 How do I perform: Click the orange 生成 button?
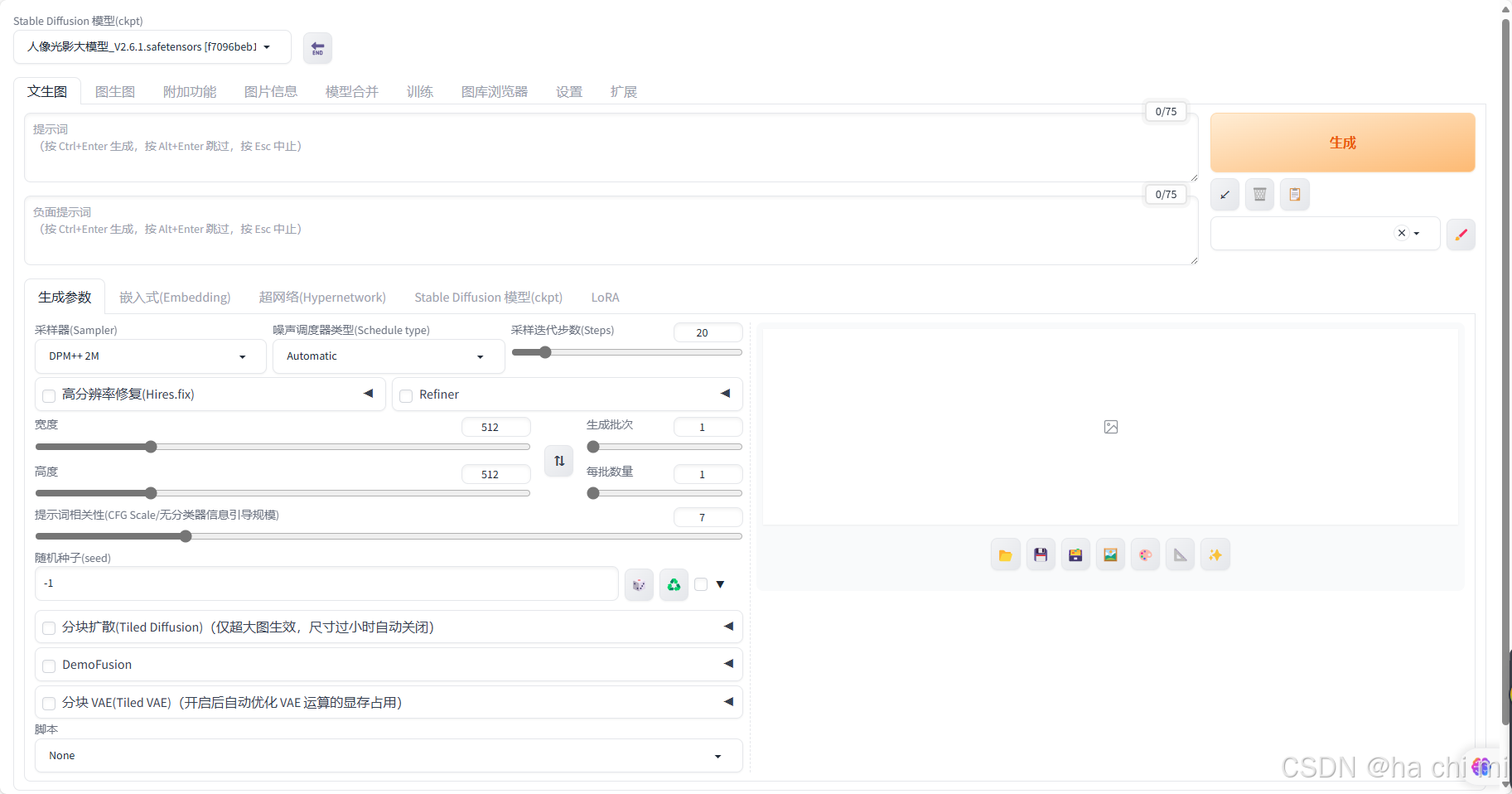tap(1342, 143)
